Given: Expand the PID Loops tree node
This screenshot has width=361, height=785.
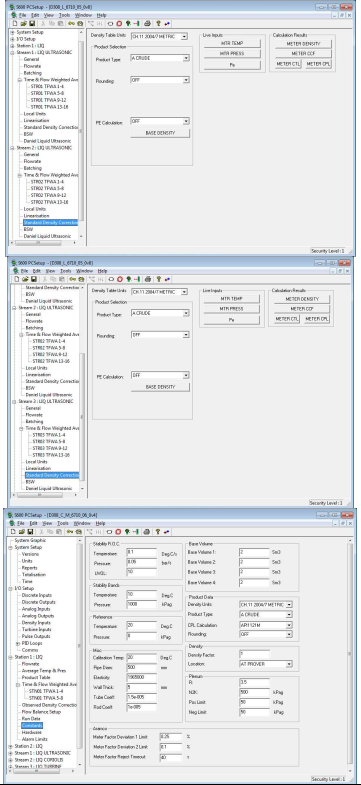Looking at the screenshot, I should click(x=18, y=643).
